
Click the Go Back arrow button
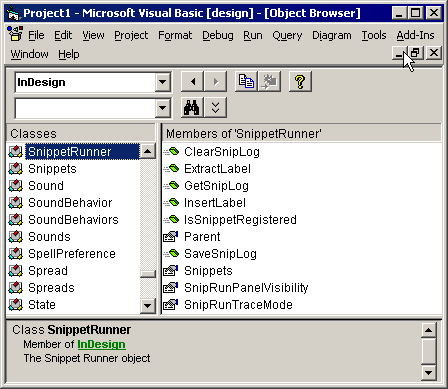[x=192, y=82]
